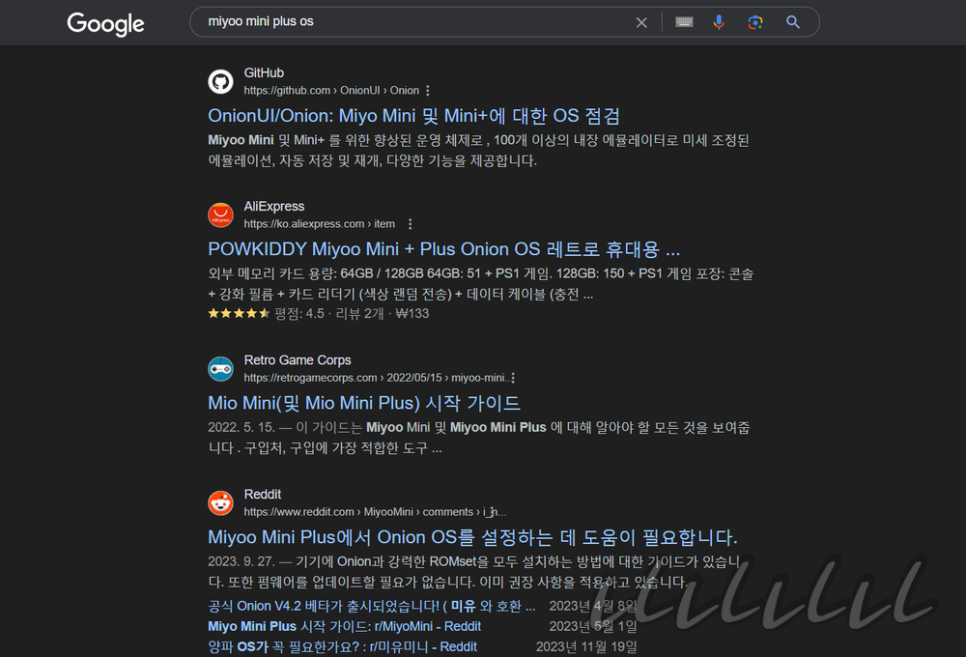This screenshot has width=966, height=657.
Task: Open Reddit Onion OS setup help result
Action: (x=473, y=537)
